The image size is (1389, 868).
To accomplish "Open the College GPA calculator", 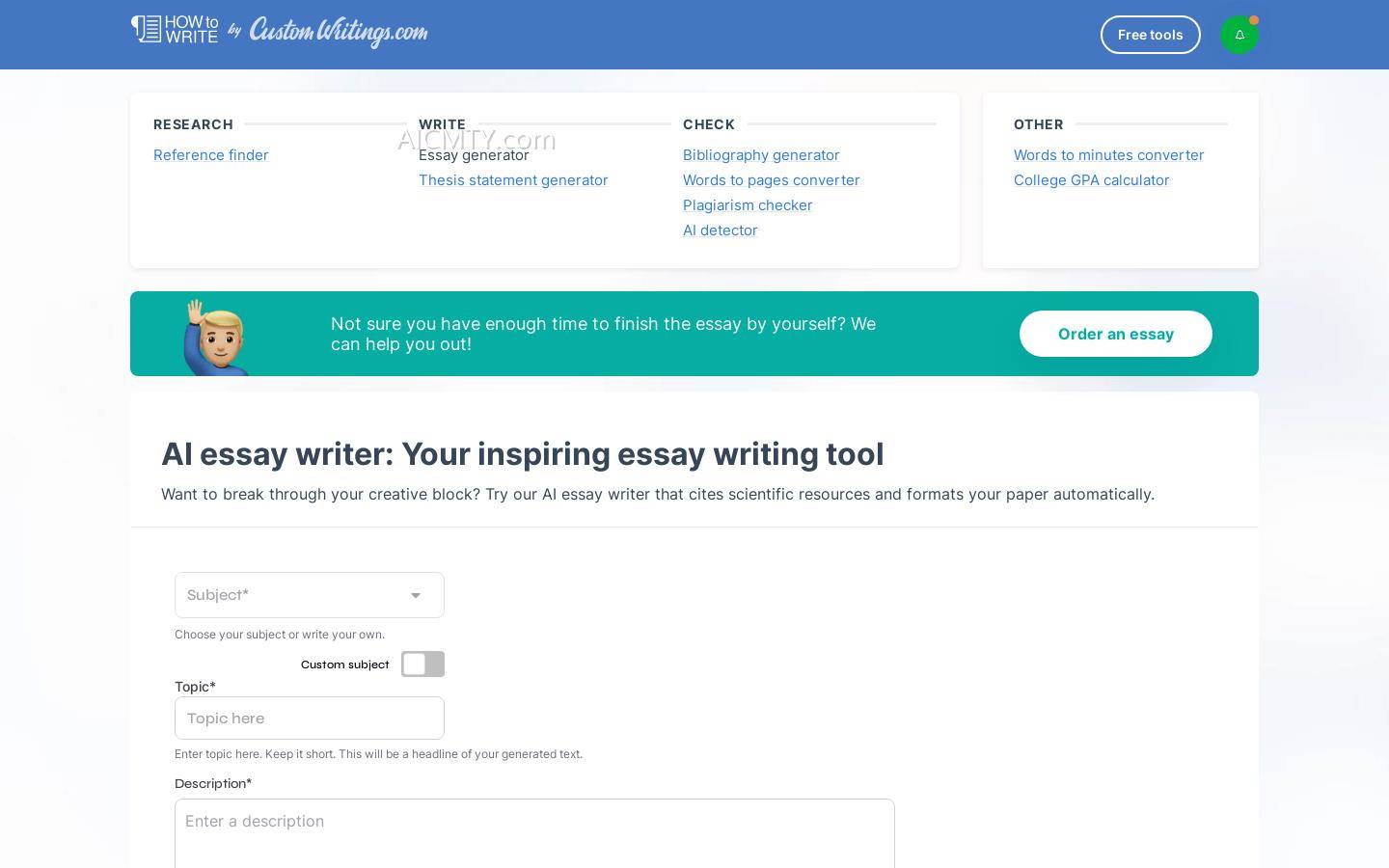I will [1091, 179].
